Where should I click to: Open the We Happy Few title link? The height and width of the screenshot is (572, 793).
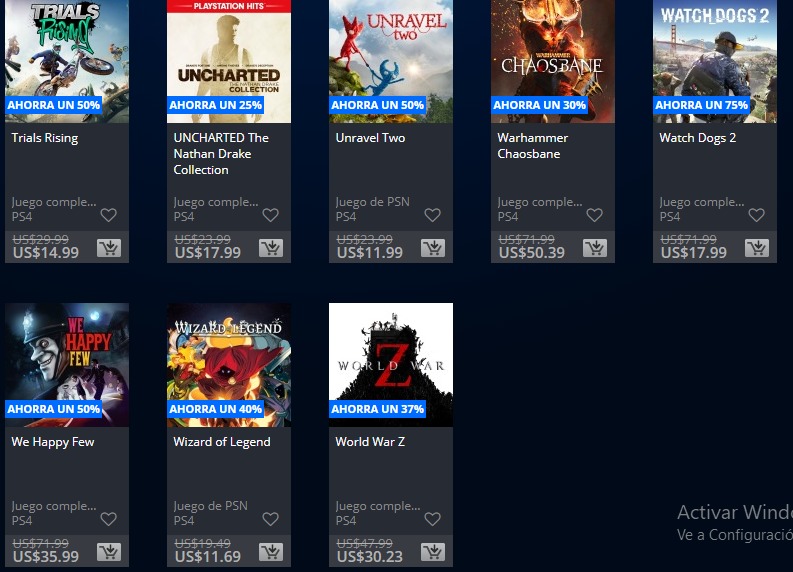pos(53,442)
